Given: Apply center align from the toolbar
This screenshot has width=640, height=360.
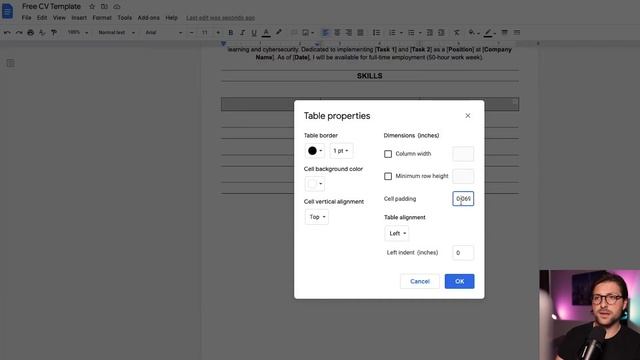Looking at the screenshot, I should [x=337, y=33].
